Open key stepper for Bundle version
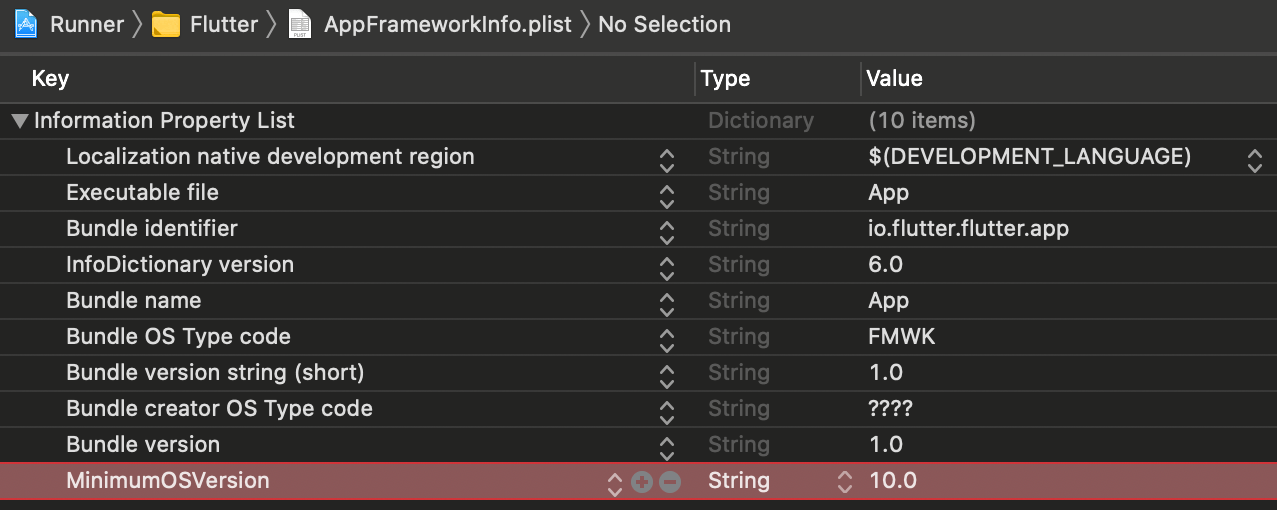 pos(667,446)
